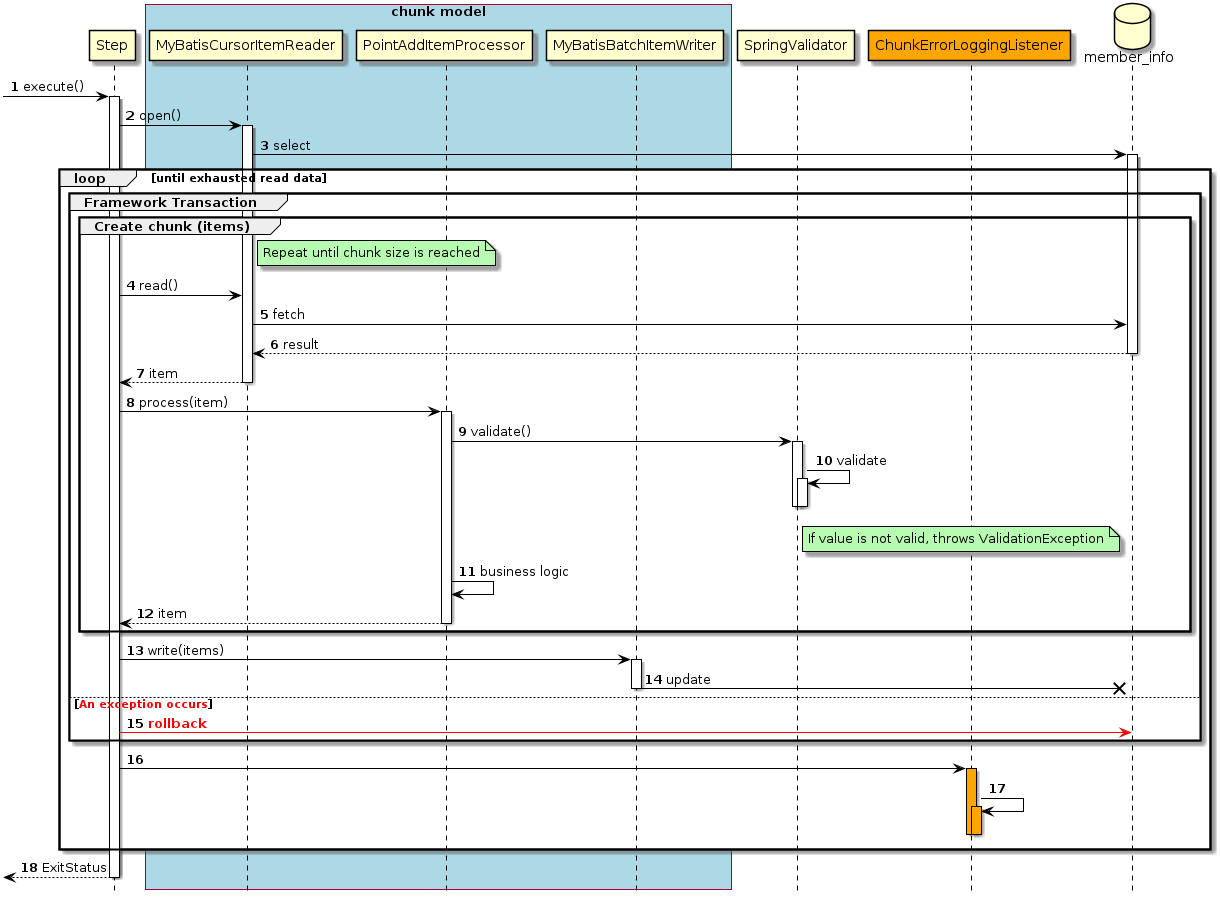The height and width of the screenshot is (906, 1220).
Task: Click the chunk model title bar
Action: (438, 12)
